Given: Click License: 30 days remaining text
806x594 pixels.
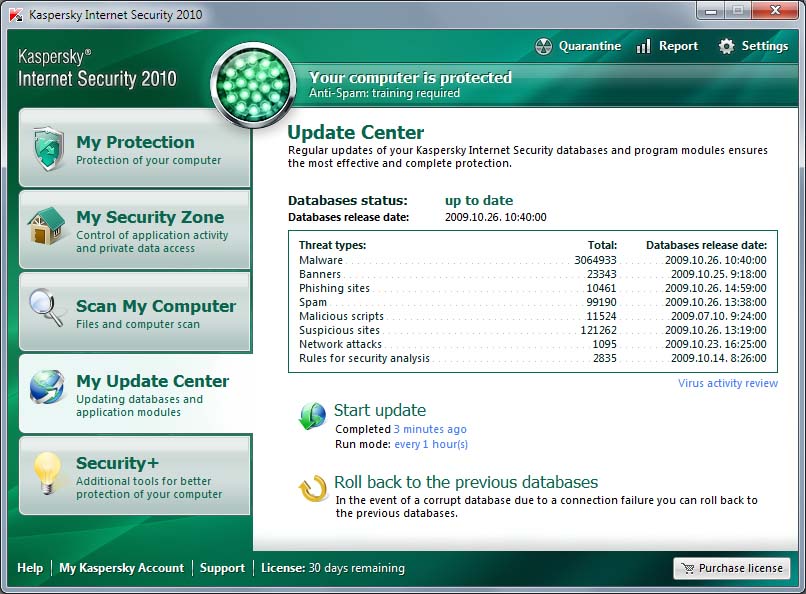Looking at the screenshot, I should pyautogui.click(x=333, y=568).
